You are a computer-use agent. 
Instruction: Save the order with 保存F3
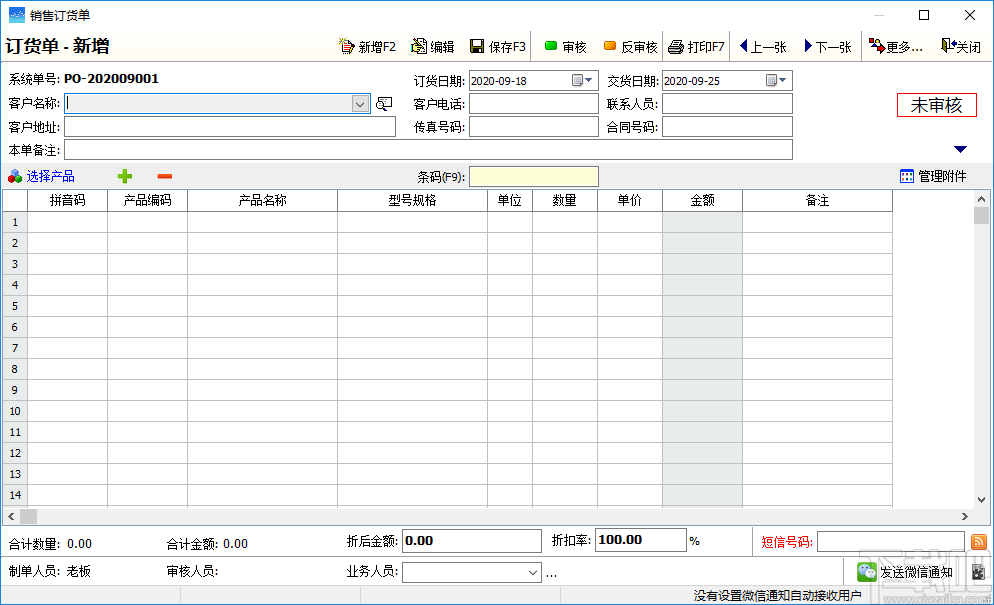(x=498, y=46)
